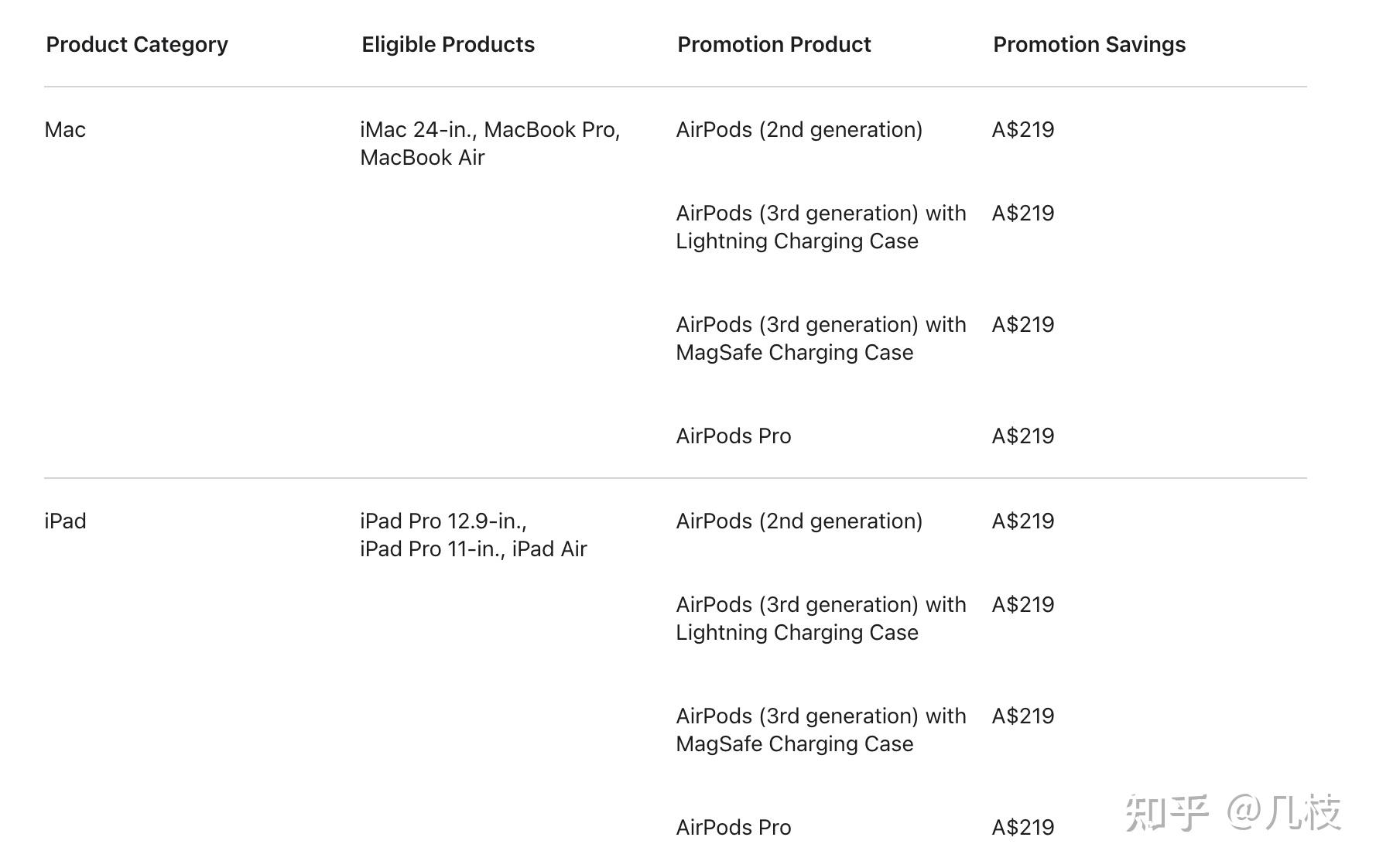Click the Promotion Savings column header

click(x=1089, y=45)
